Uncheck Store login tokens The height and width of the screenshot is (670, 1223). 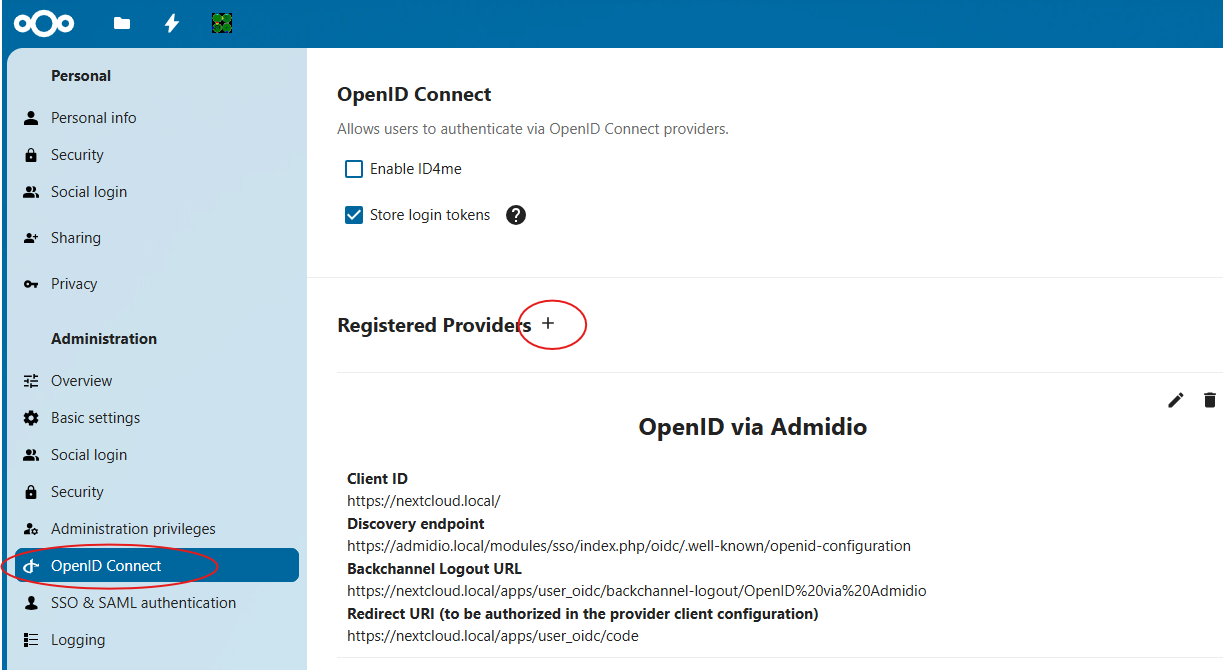point(354,215)
